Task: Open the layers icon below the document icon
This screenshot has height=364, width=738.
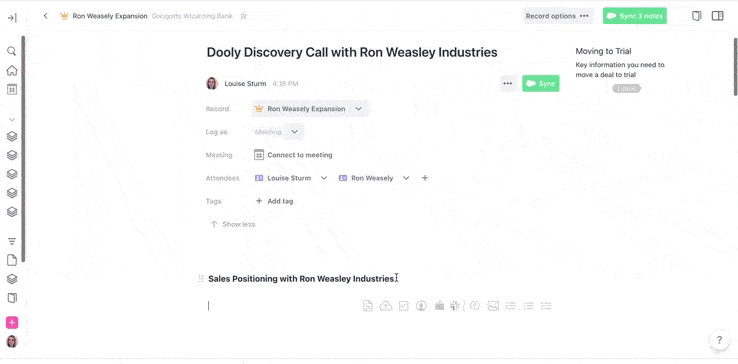Action: pos(12,279)
